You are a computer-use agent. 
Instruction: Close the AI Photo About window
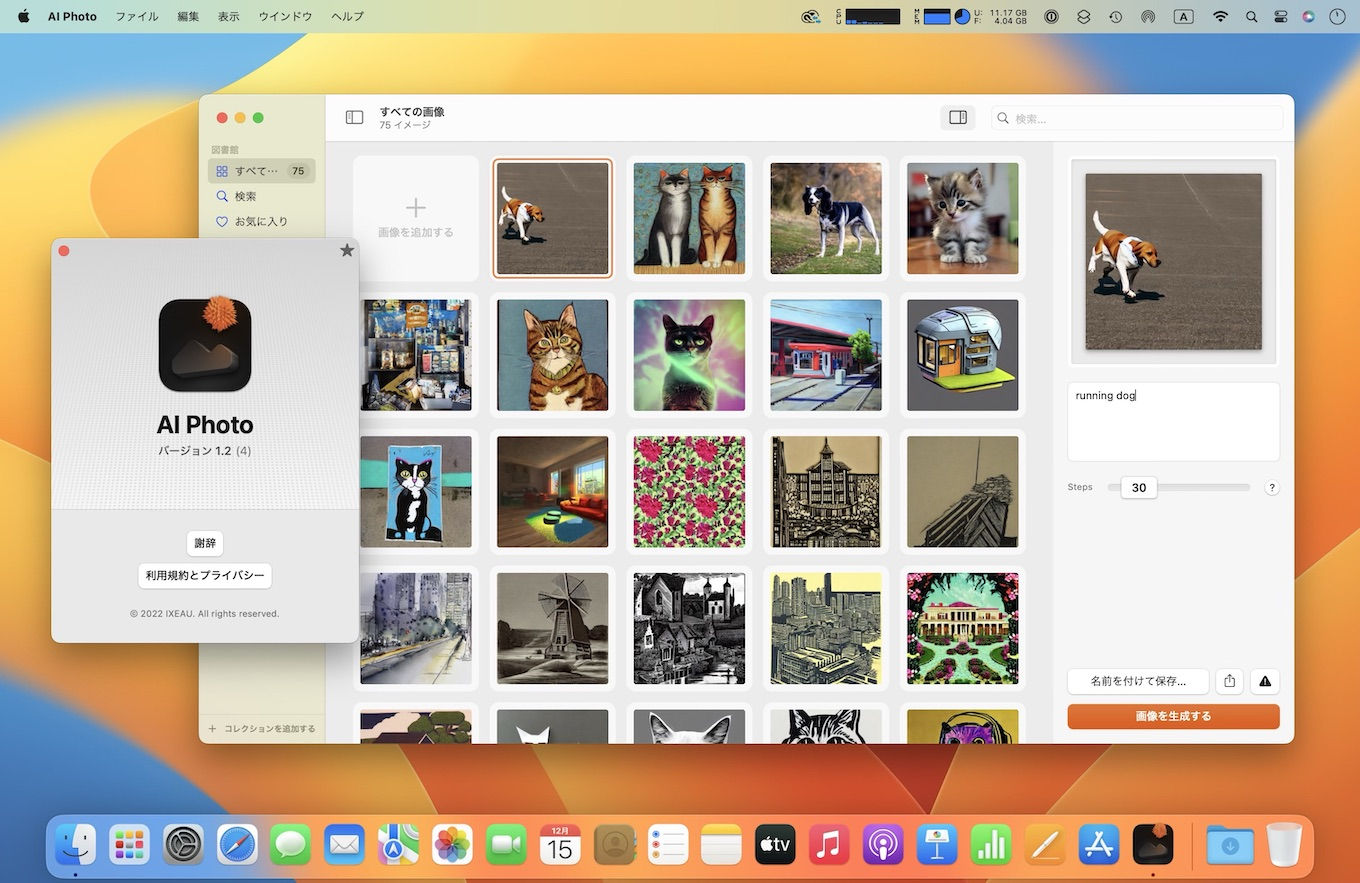[x=64, y=251]
